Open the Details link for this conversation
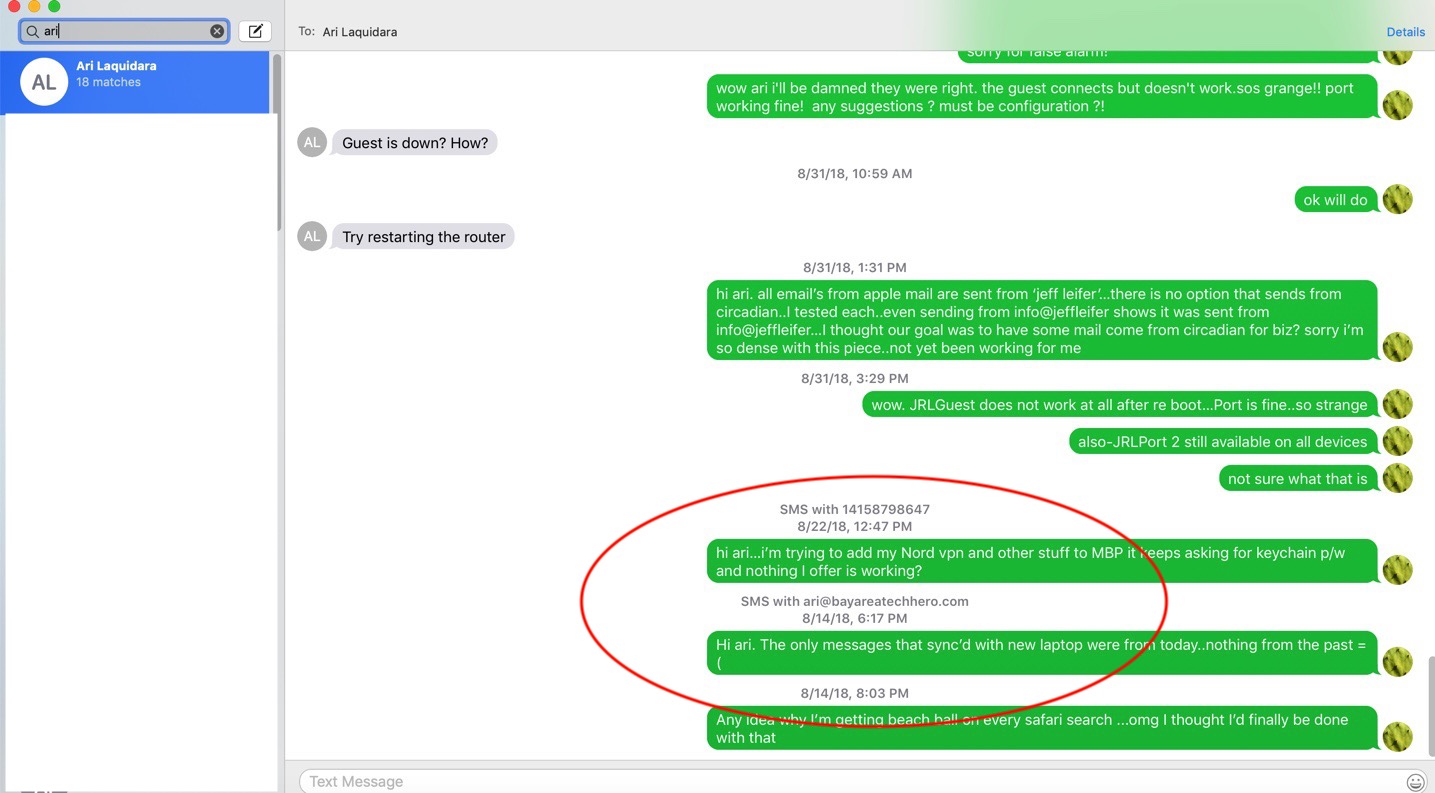This screenshot has height=793, width=1435. 1405,32
